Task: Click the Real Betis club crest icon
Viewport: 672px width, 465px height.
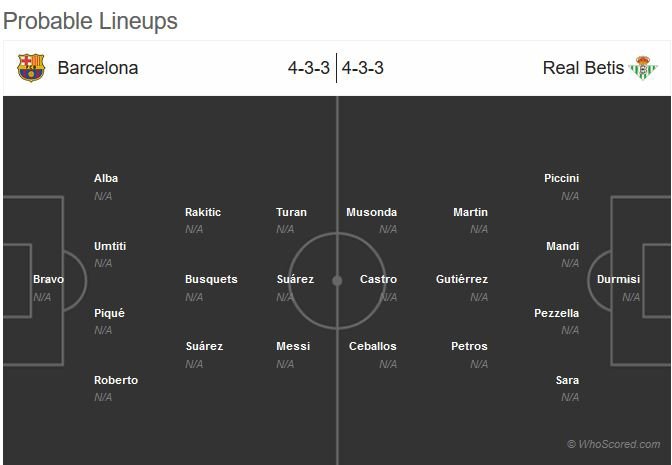Action: (x=643, y=68)
